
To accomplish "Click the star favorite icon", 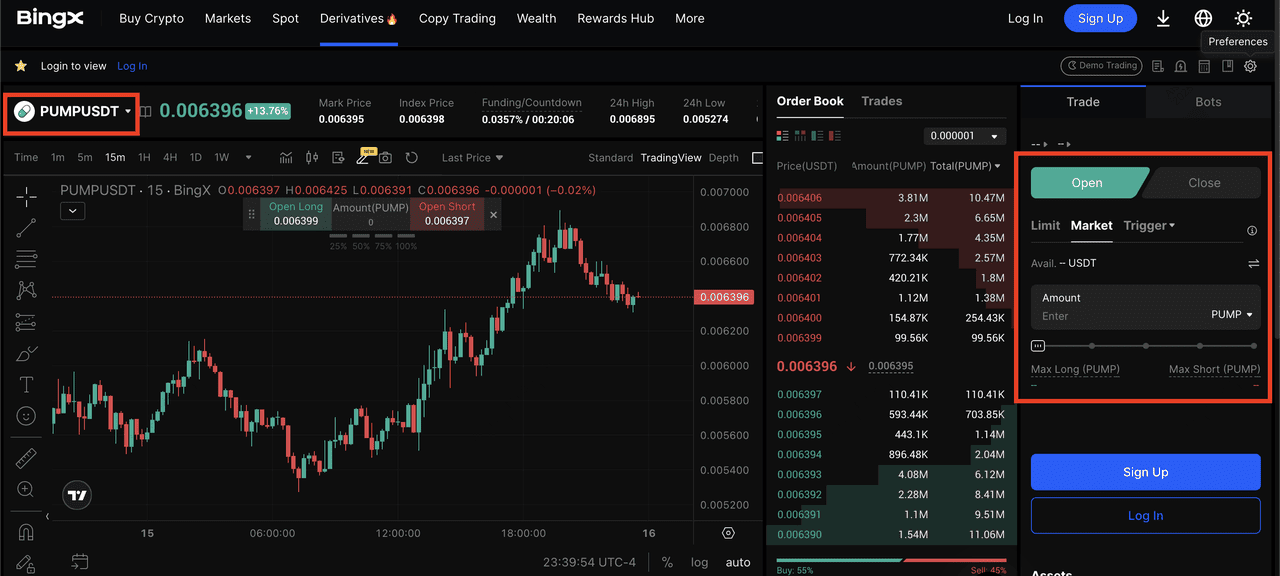I will click(21, 66).
